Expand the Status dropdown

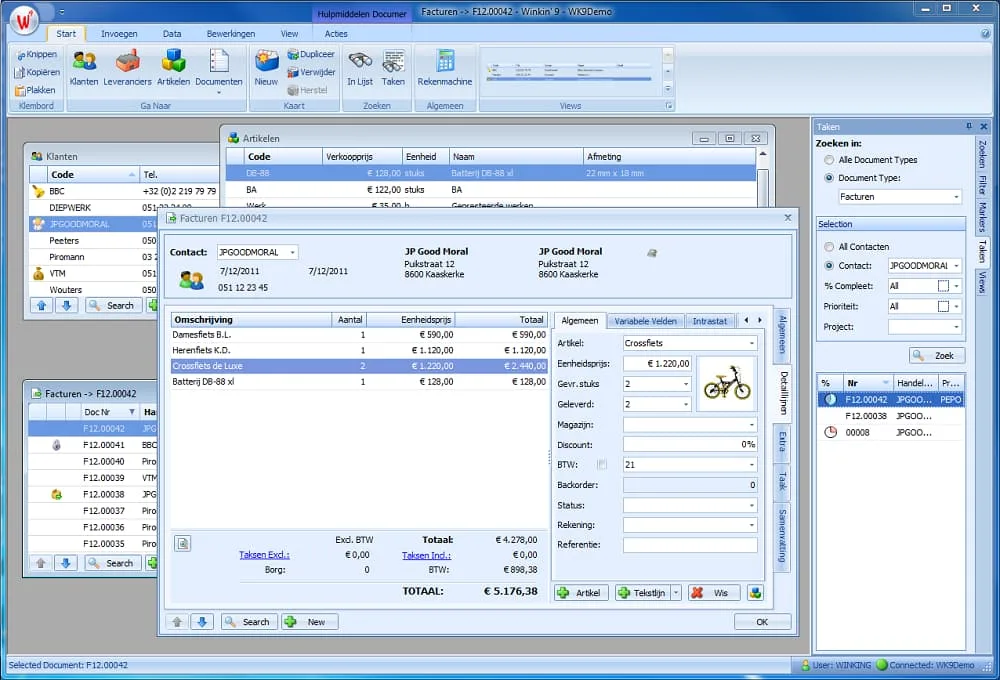(x=752, y=505)
